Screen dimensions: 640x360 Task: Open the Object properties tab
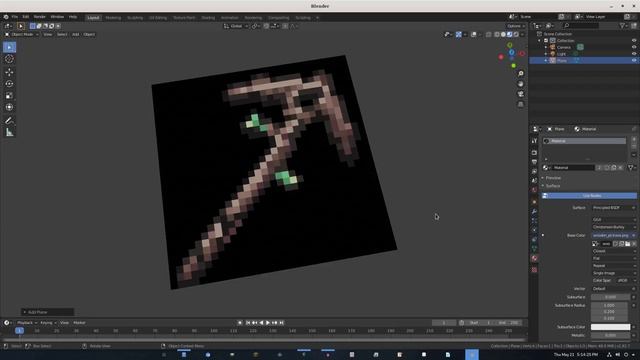coord(534,202)
